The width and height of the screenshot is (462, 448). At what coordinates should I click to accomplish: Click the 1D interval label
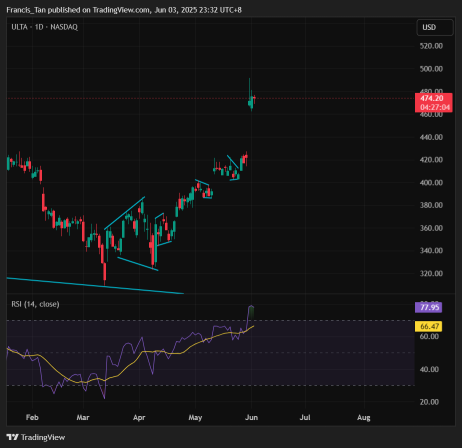point(39,27)
